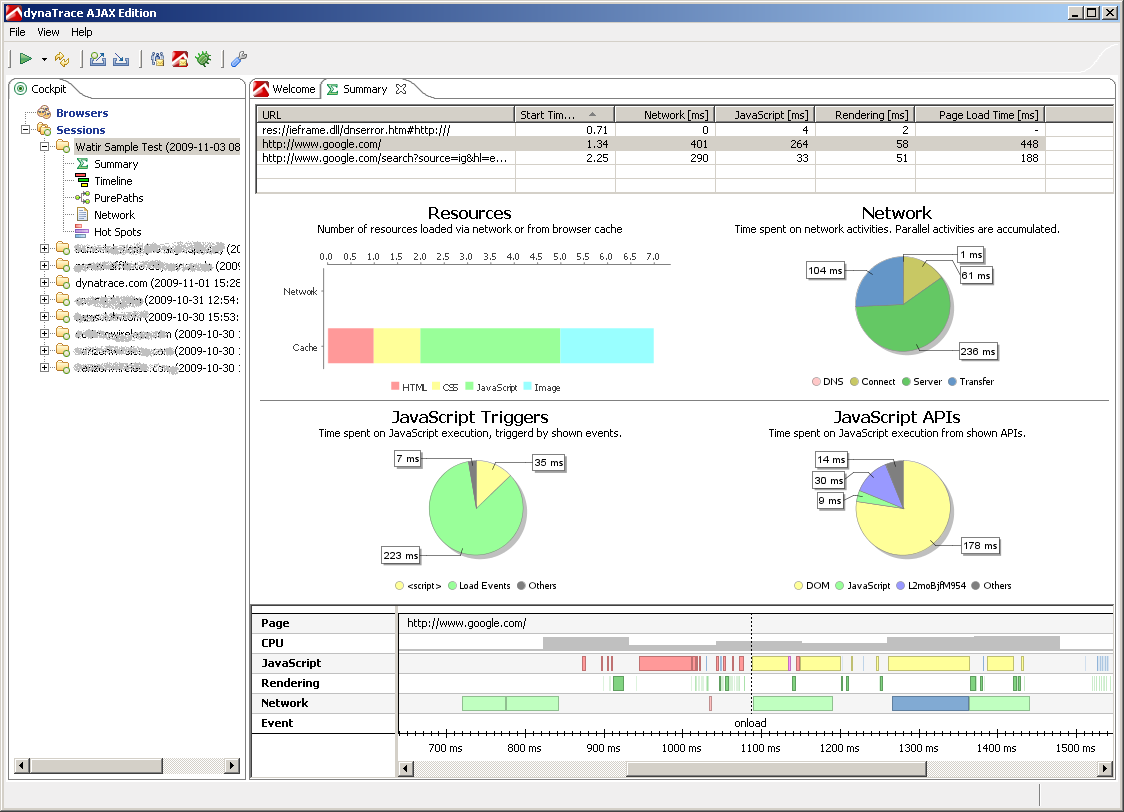Open the PurePaths tree item

(x=118, y=198)
